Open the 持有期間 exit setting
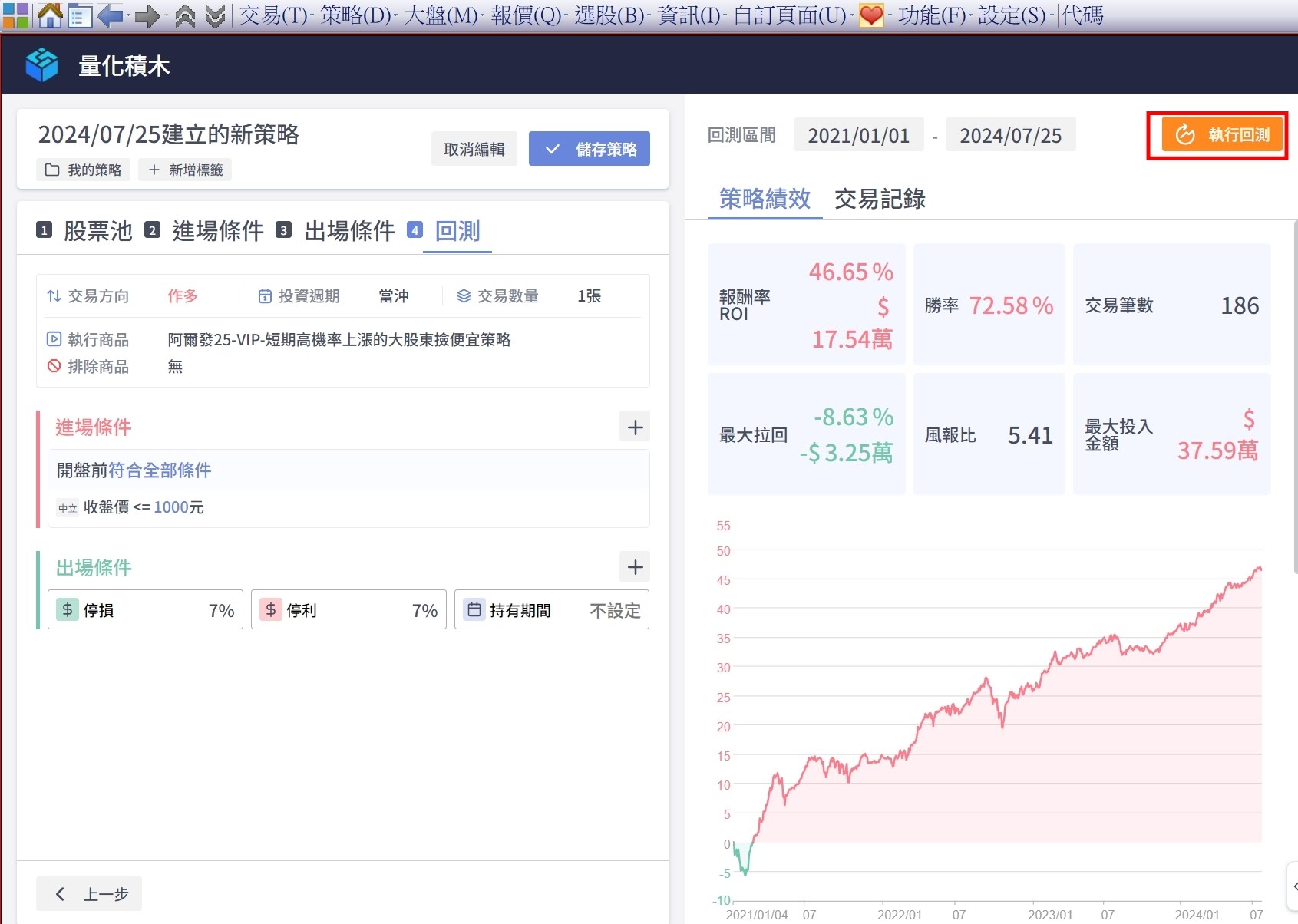Image resolution: width=1298 pixels, height=924 pixels. [551, 610]
